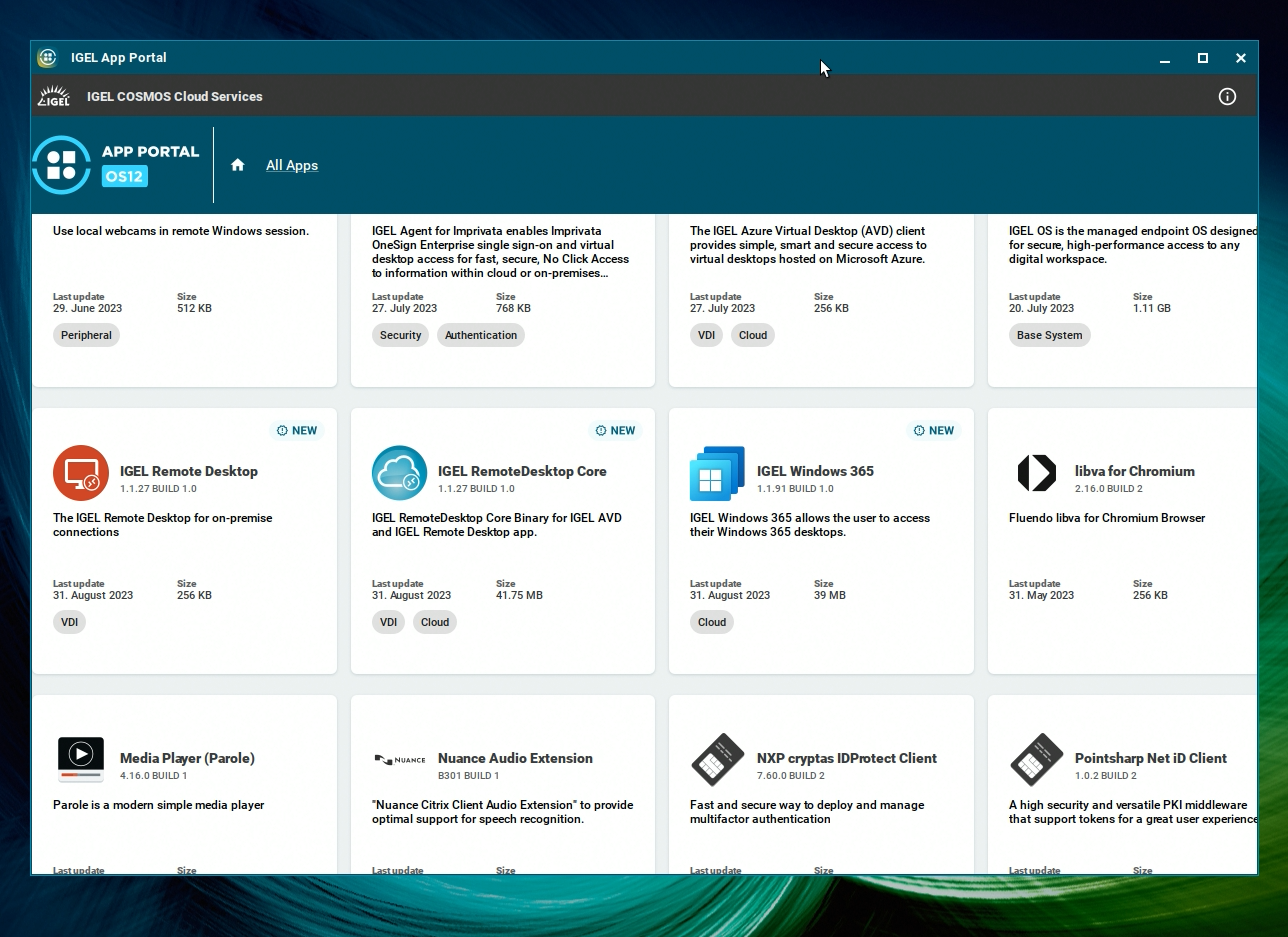Click the Nuance Audio Extension logo

399,760
